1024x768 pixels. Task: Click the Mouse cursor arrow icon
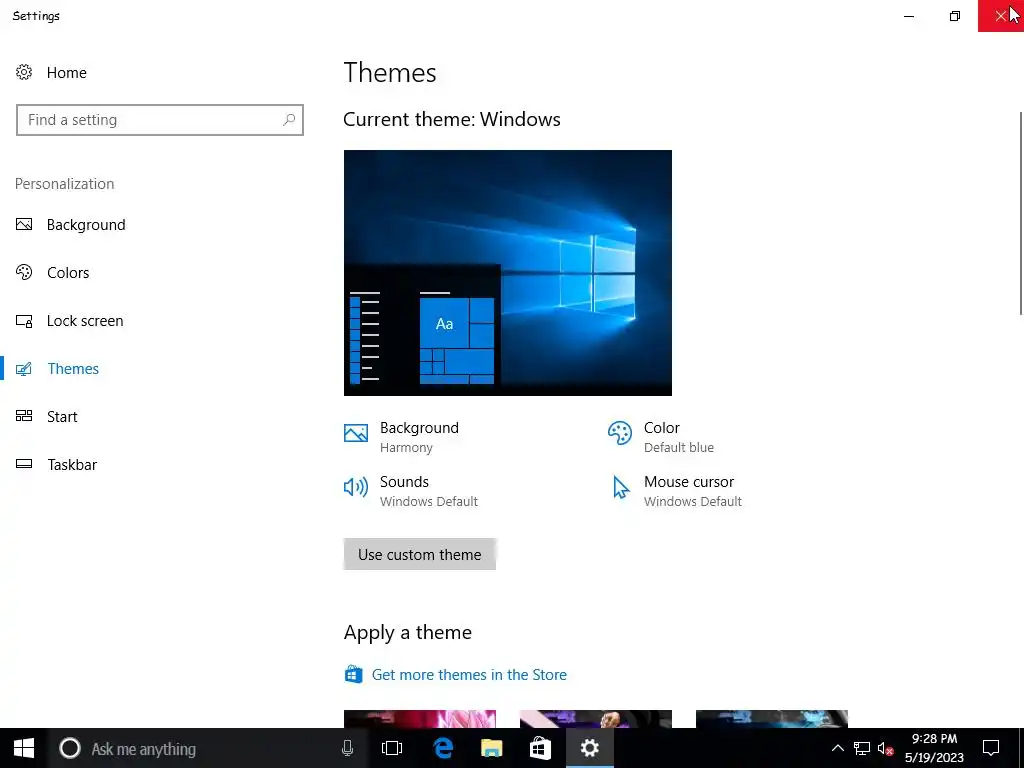[x=620, y=487]
